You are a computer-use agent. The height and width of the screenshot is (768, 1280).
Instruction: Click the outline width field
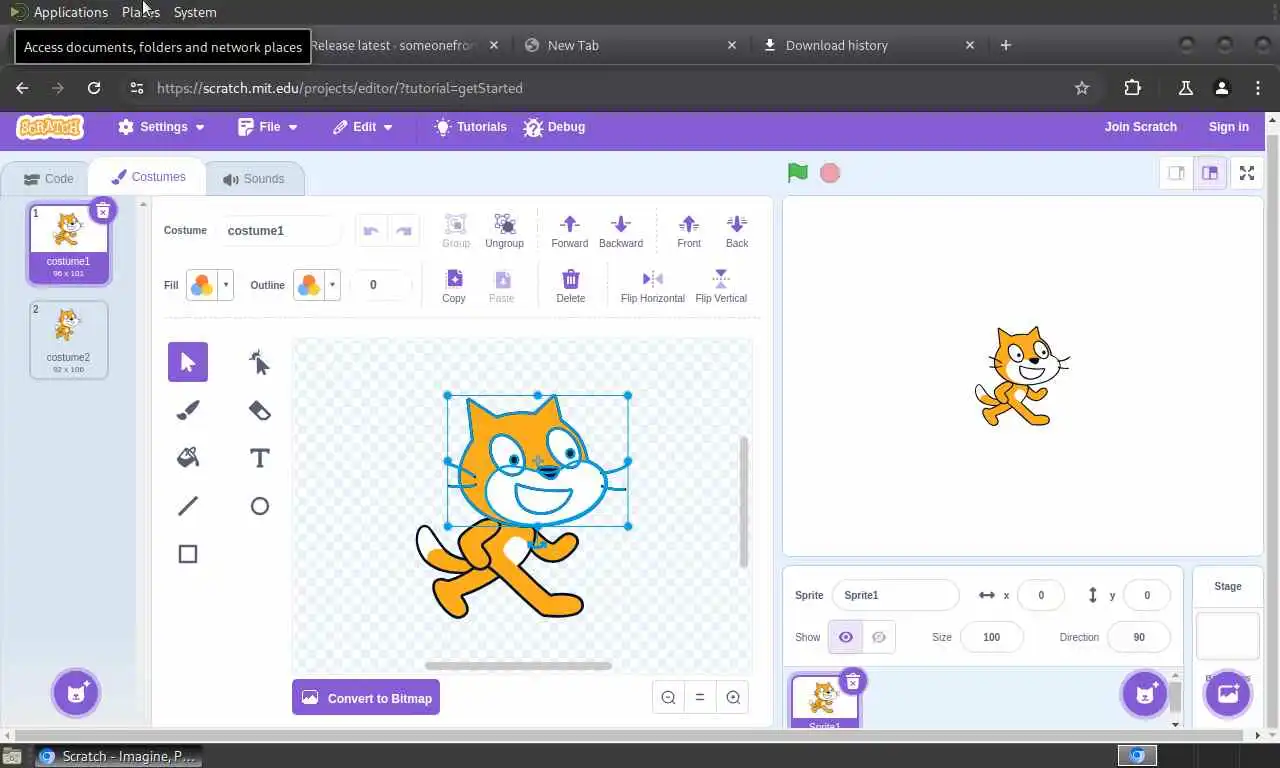click(380, 285)
